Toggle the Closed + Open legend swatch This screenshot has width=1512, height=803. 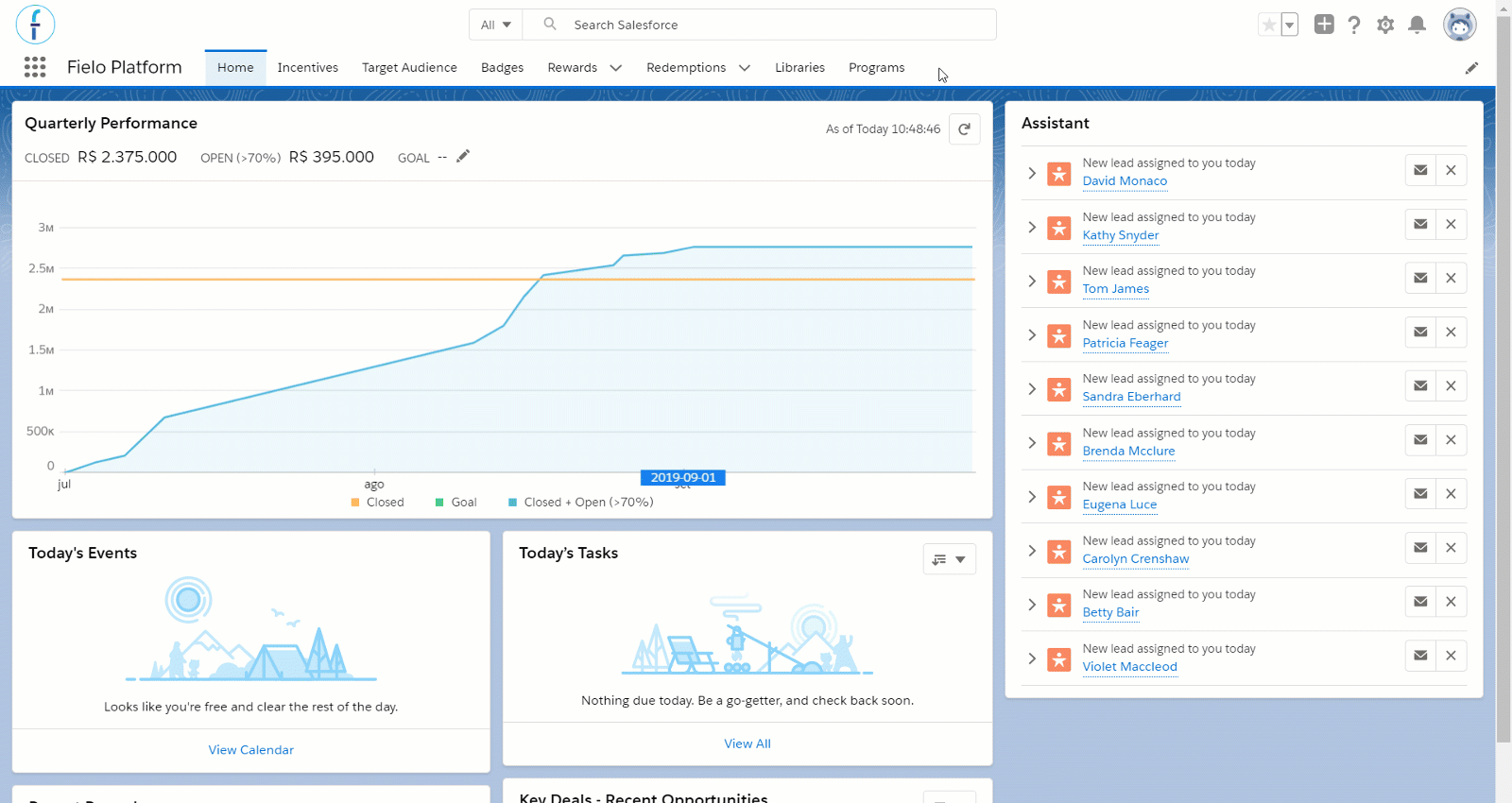[512, 503]
